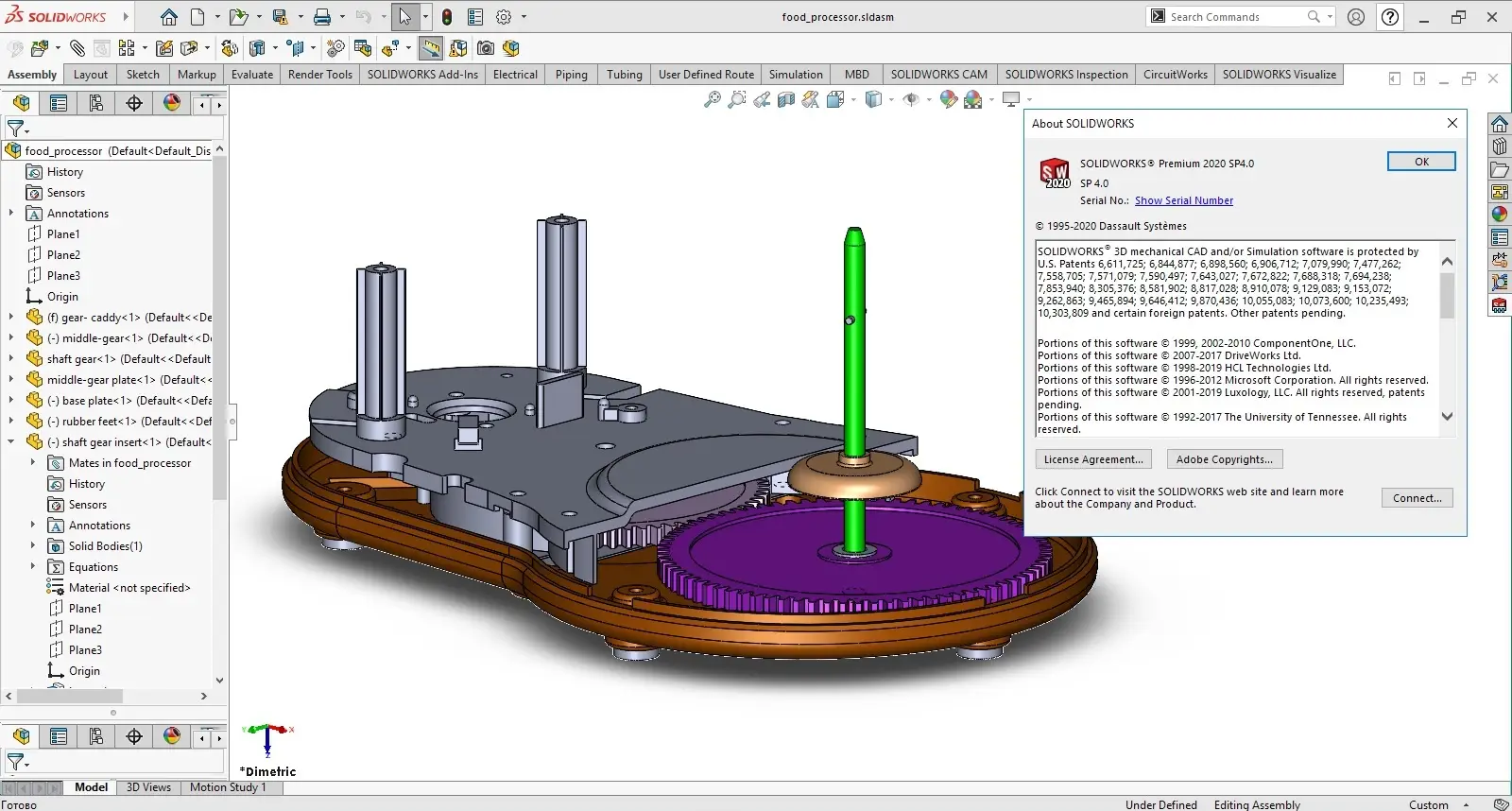Select the Mate paperclip tool
Screen dimensions: 1512x811
[77, 48]
